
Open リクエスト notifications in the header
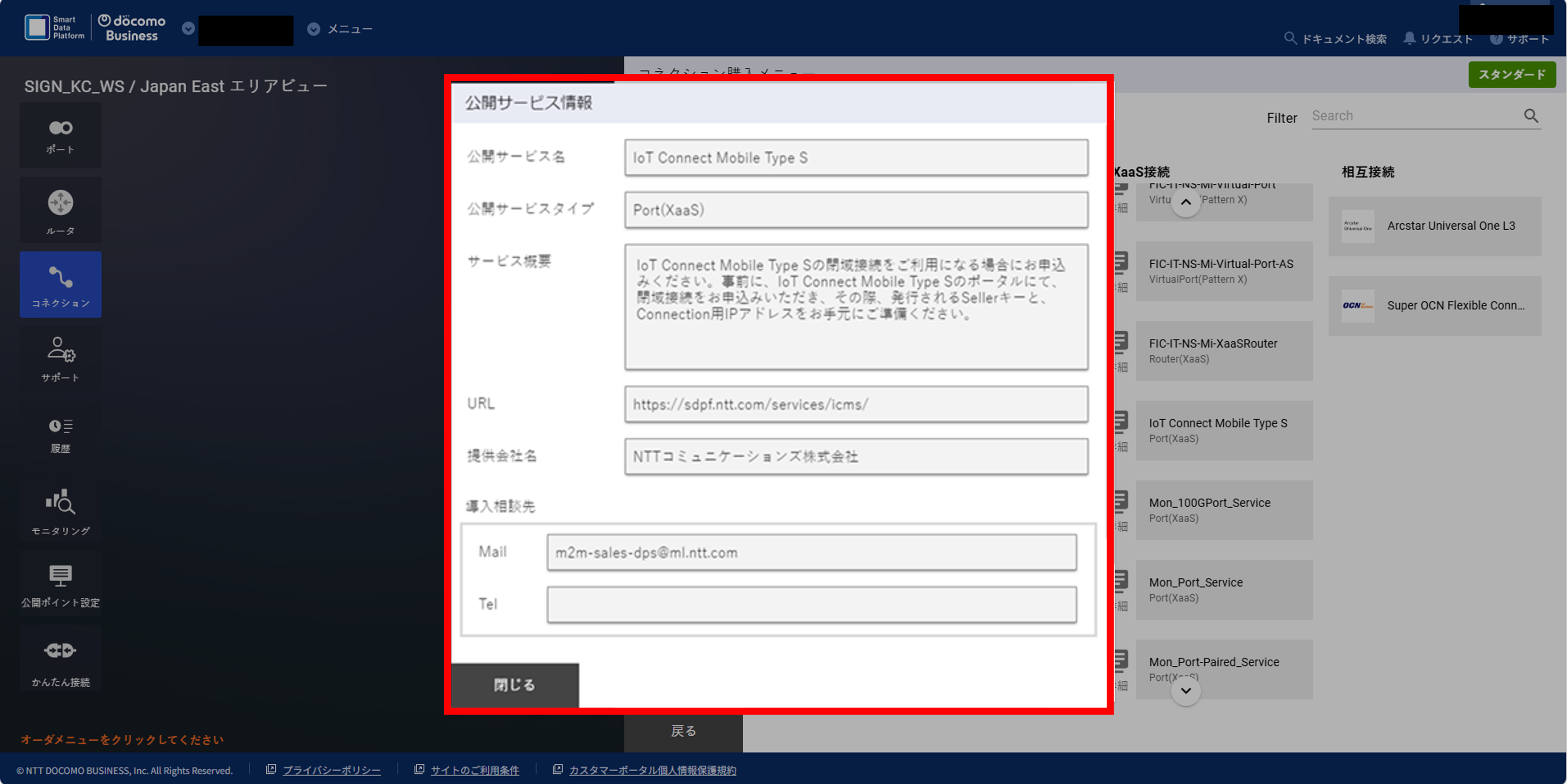point(1438,39)
